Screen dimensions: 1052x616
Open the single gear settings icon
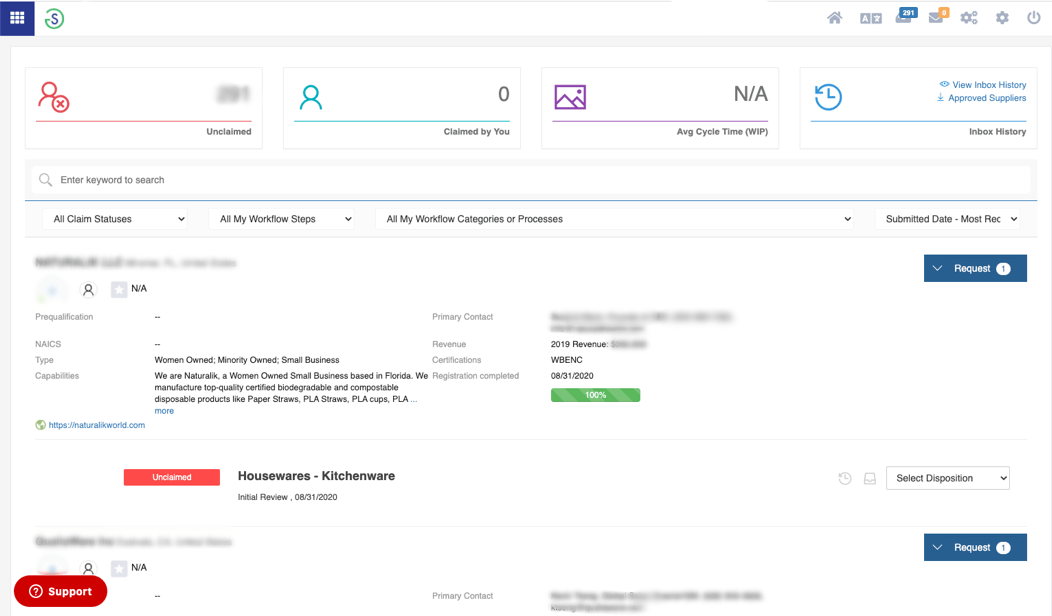(1002, 18)
